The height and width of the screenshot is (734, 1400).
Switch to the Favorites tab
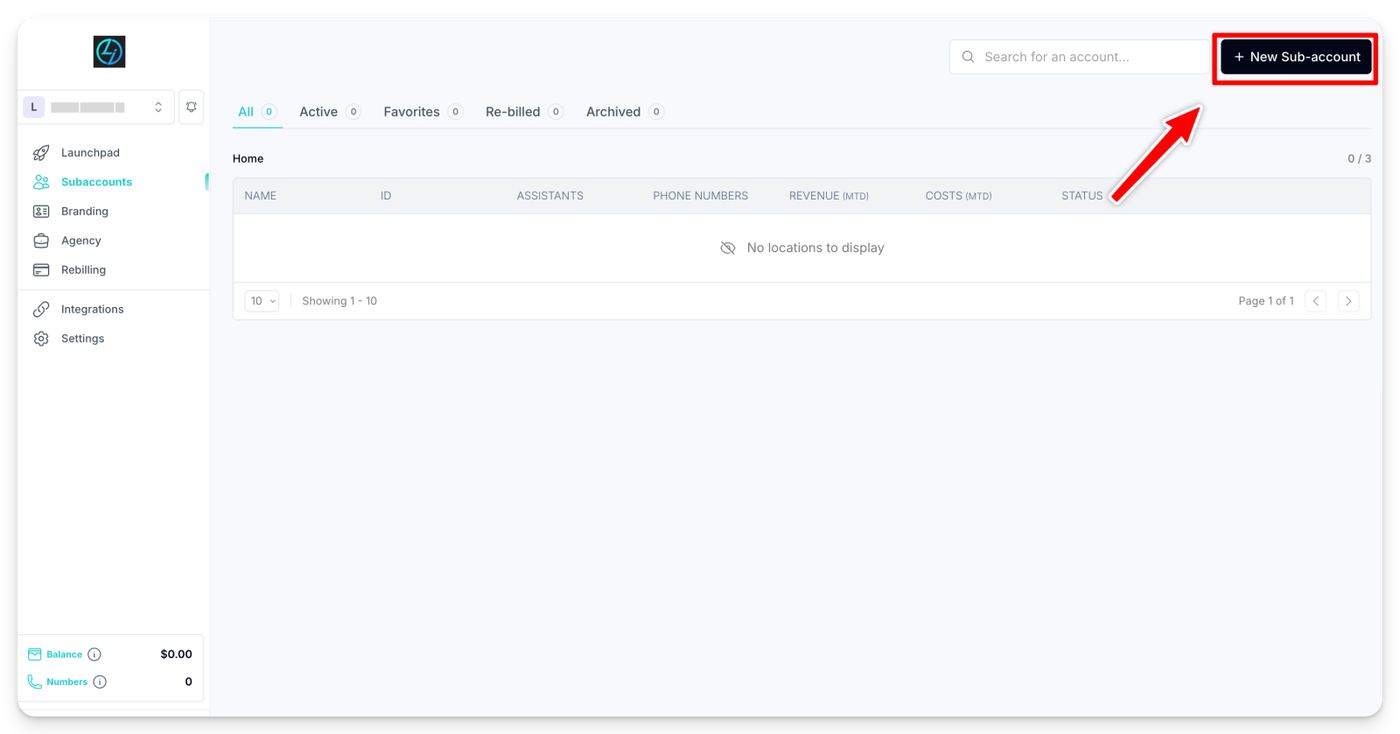(x=423, y=112)
